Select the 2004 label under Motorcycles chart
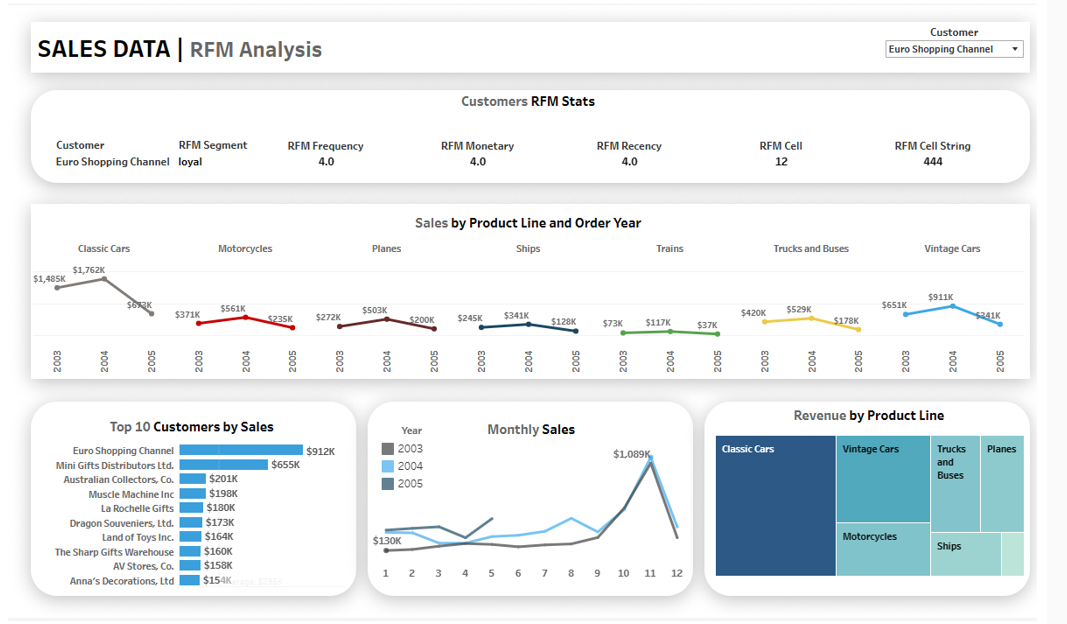The width and height of the screenshot is (1067, 624). pyautogui.click(x=245, y=360)
